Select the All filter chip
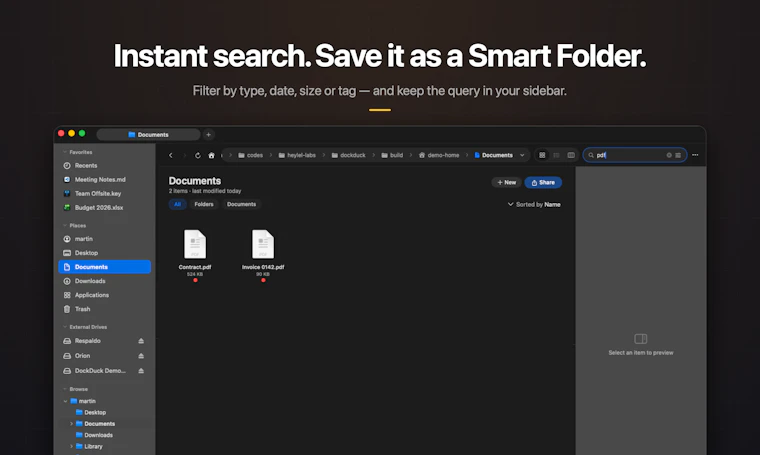760x455 pixels. coord(177,204)
